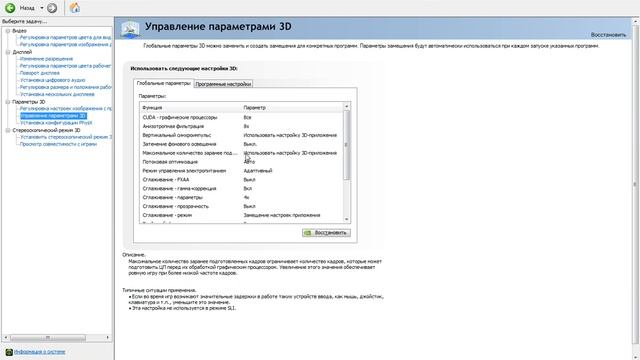The image size is (640, 360).
Task: Open the 'Информация о системе' link
Action: tap(40, 352)
